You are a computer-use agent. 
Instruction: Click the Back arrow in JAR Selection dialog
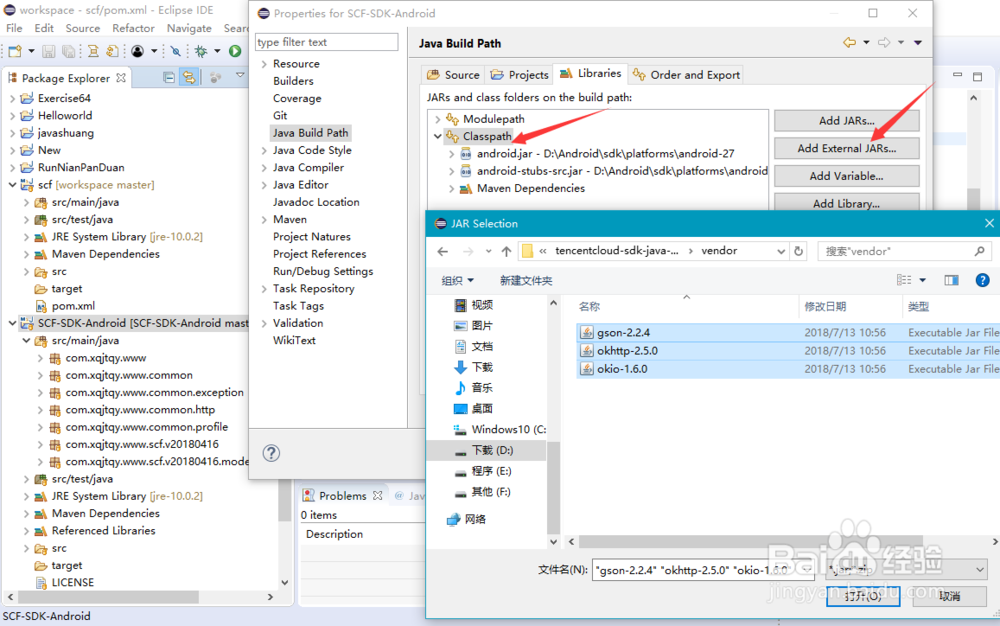[443, 251]
